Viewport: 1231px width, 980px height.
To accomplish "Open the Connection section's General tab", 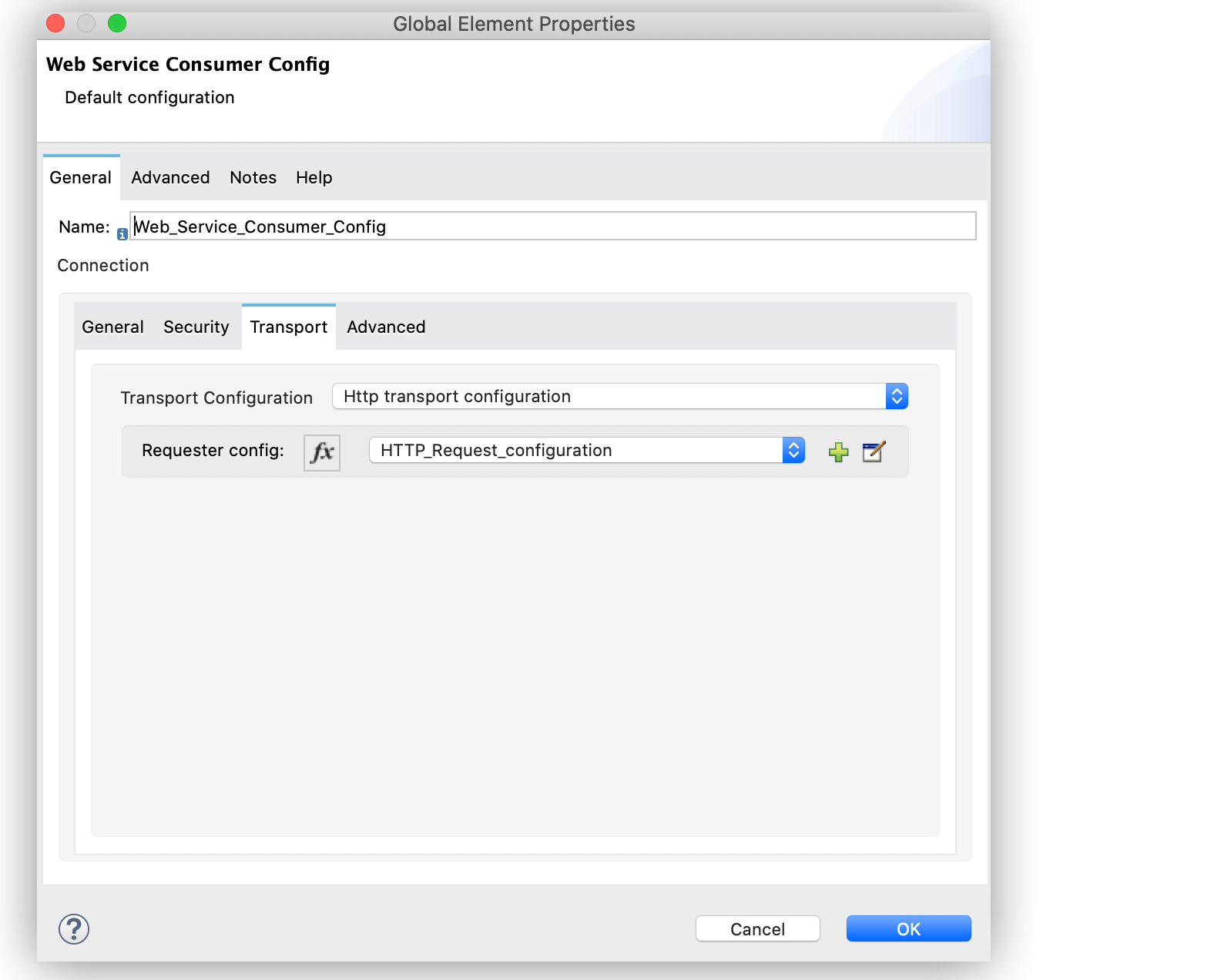I will 112,327.
